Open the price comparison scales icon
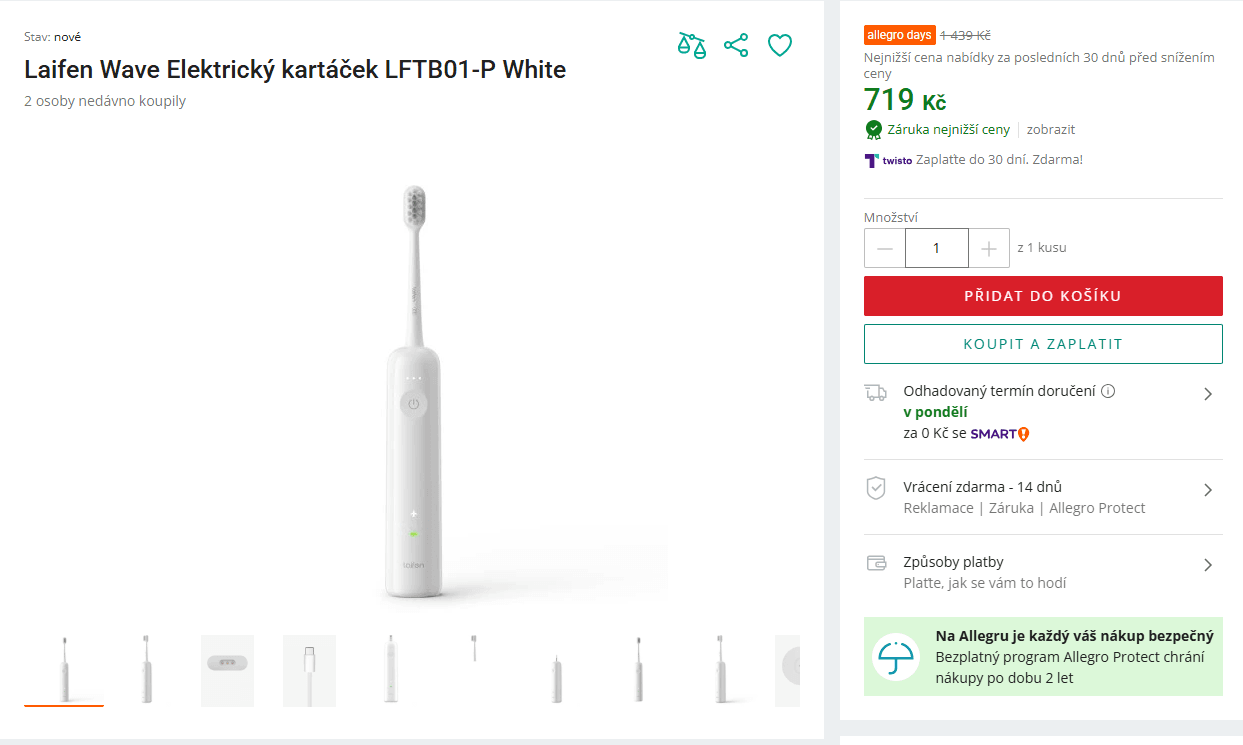1243x745 pixels. (691, 45)
